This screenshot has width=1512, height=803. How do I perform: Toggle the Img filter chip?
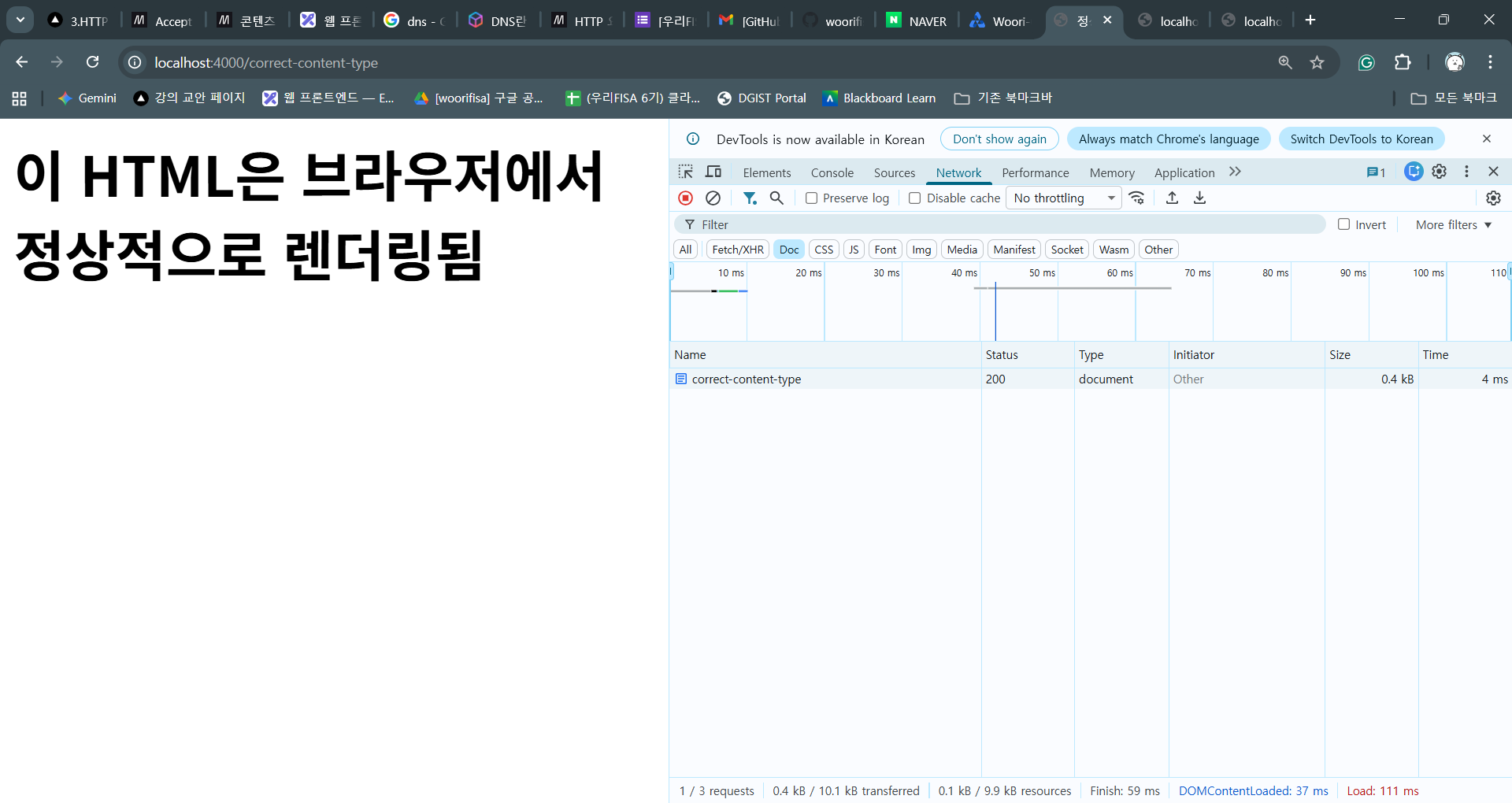921,250
